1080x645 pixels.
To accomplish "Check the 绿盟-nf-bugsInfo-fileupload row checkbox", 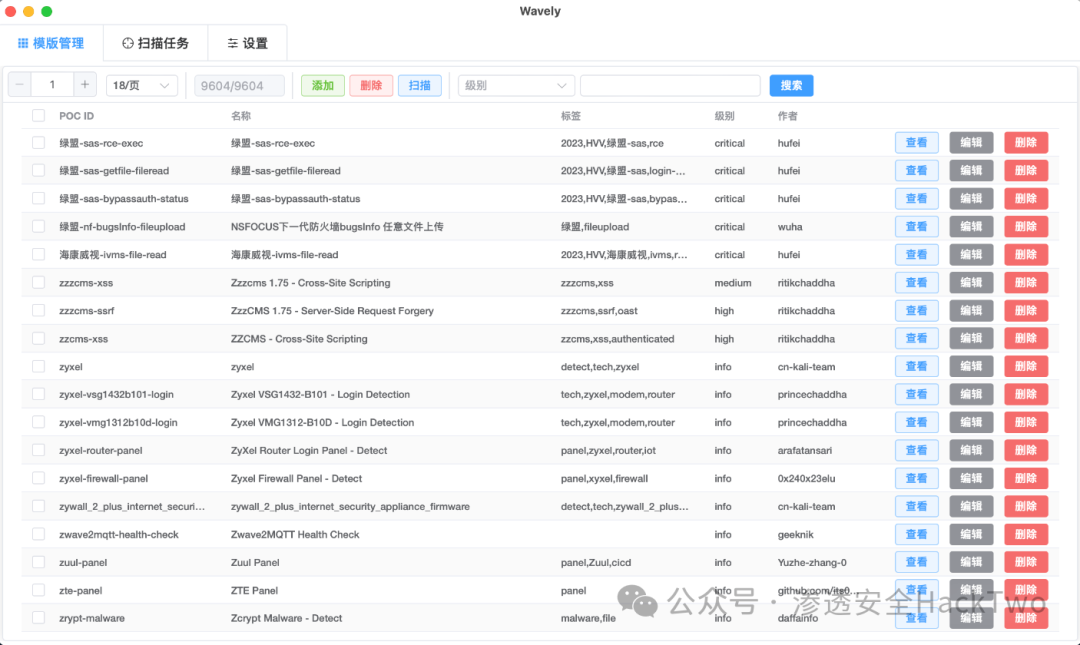I will [x=39, y=226].
